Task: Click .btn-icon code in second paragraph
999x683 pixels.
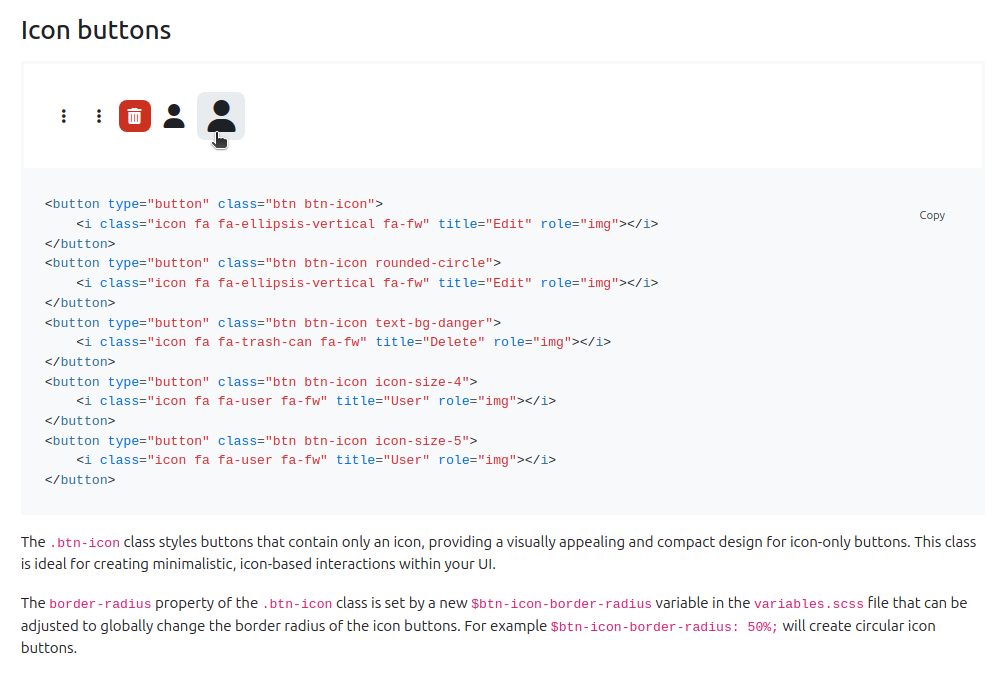Action: [298, 604]
